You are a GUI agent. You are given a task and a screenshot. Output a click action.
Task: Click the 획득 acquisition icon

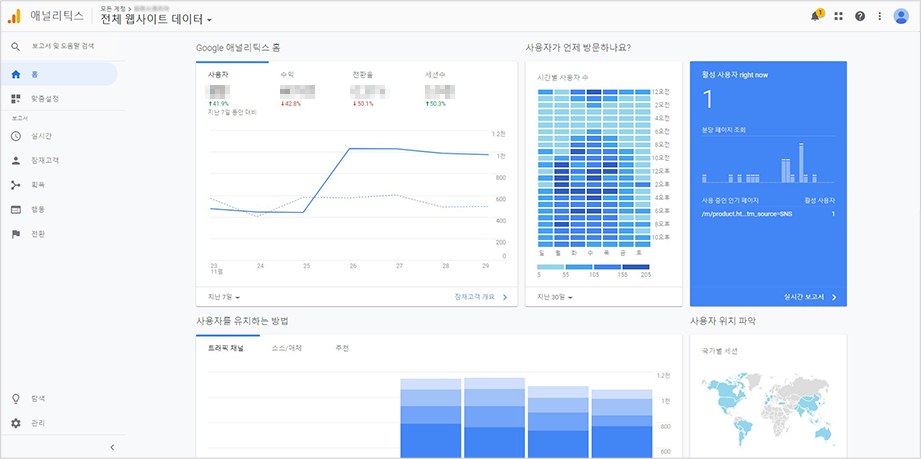coord(16,185)
